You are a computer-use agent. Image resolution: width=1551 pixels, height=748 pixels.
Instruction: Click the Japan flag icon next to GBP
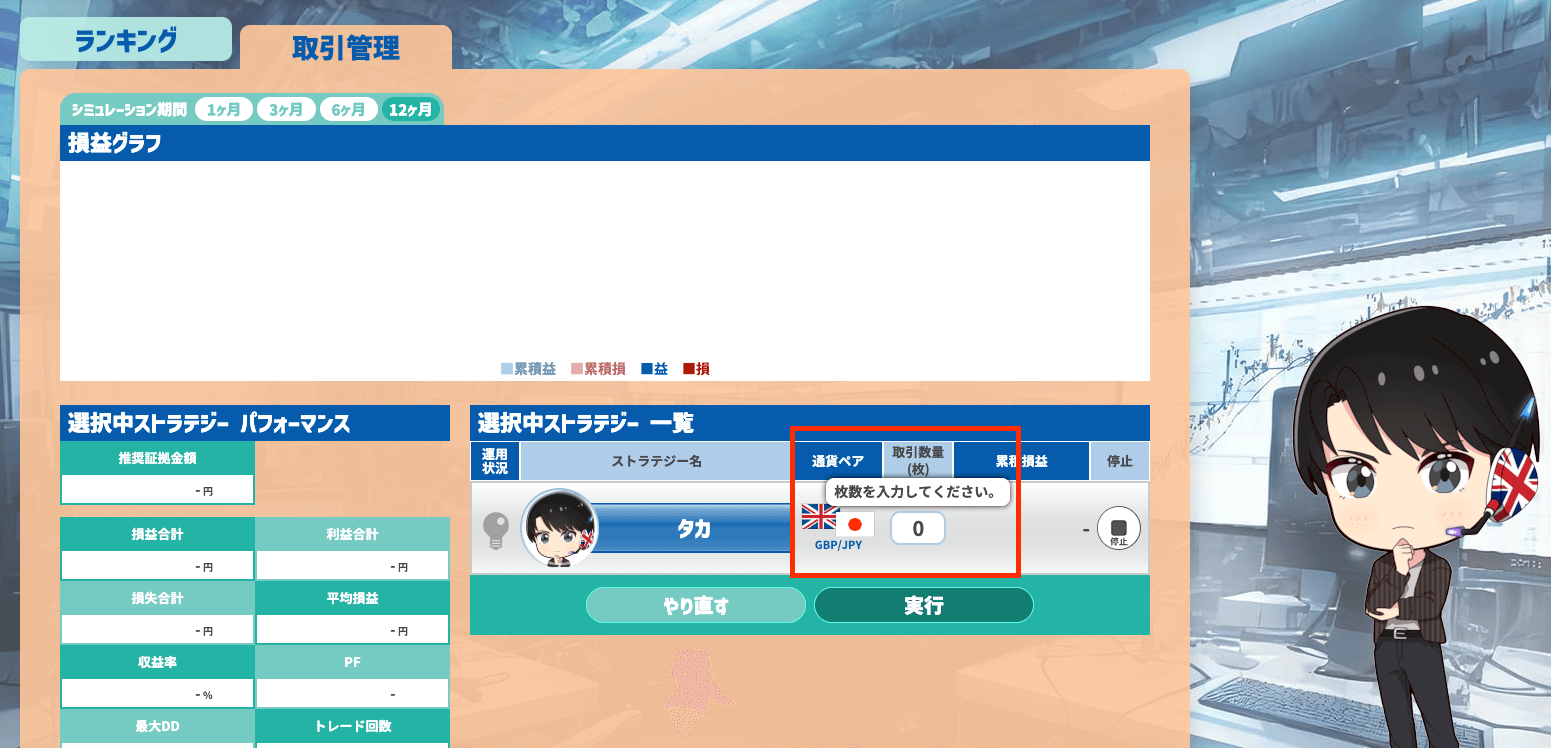pyautogui.click(x=857, y=522)
